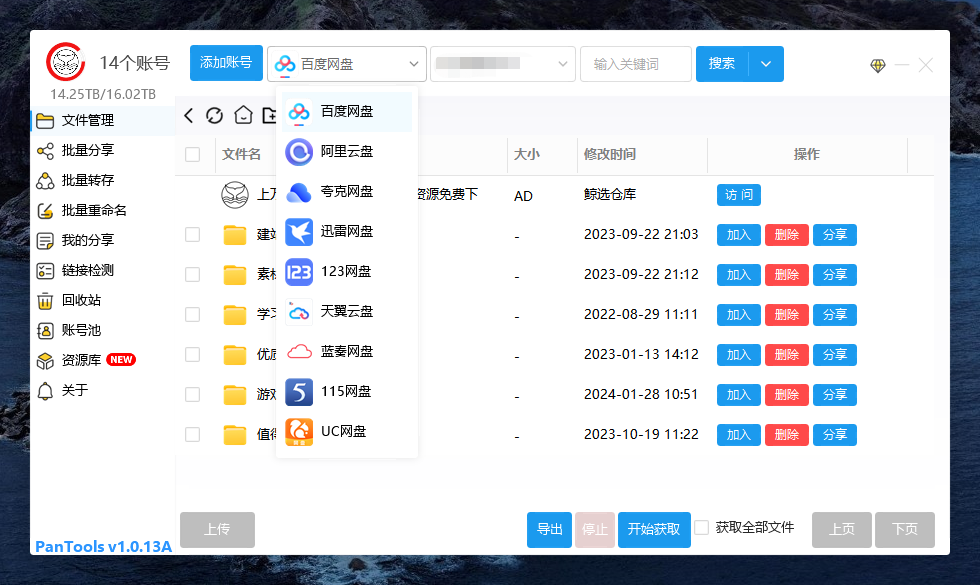Tick the checkbox beside the second folder row
The image size is (980, 585).
point(192,274)
